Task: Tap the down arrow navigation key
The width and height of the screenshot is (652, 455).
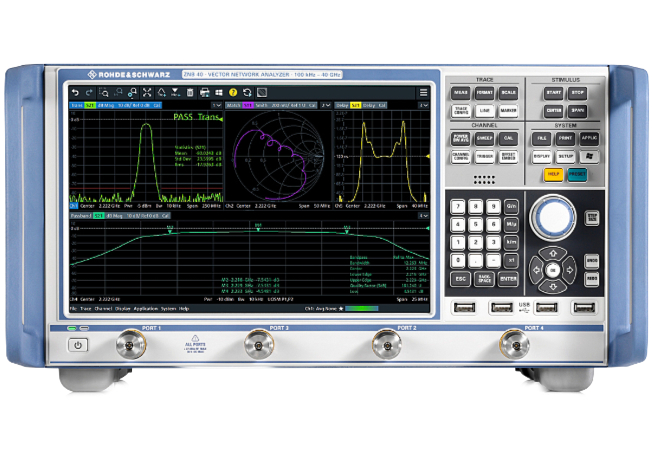Action: coord(553,287)
